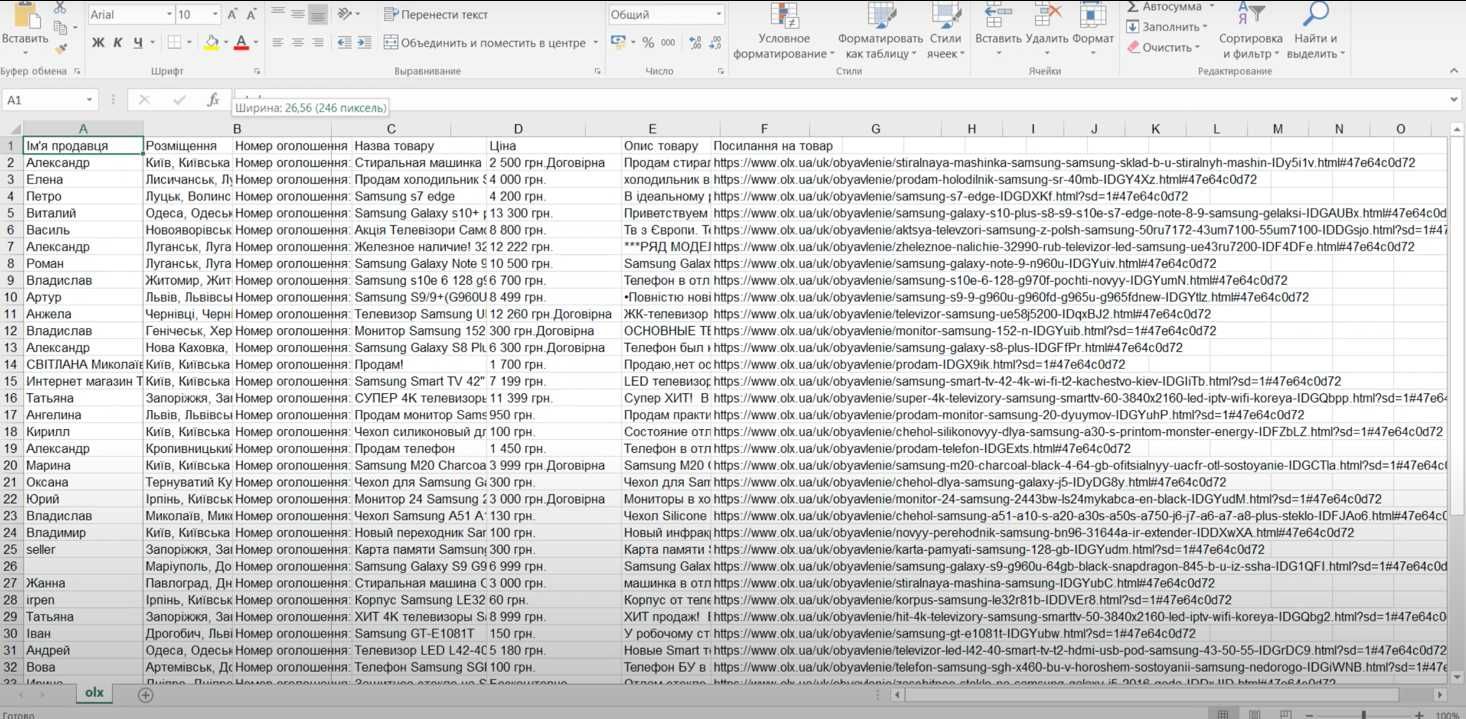The height and width of the screenshot is (719, 1466).
Task: Click decrease indent icon
Action: point(346,43)
